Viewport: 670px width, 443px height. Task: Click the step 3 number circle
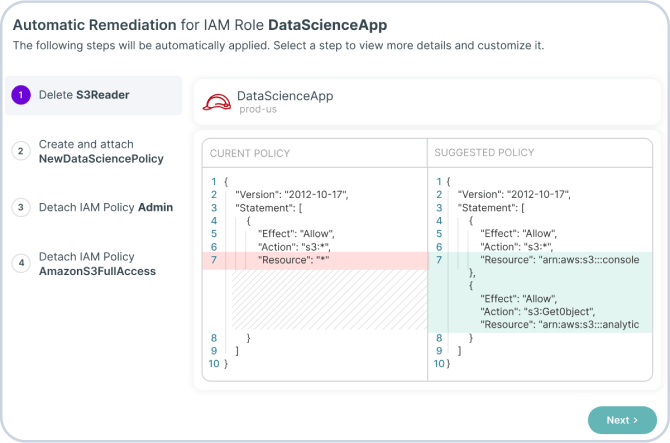click(x=21, y=208)
